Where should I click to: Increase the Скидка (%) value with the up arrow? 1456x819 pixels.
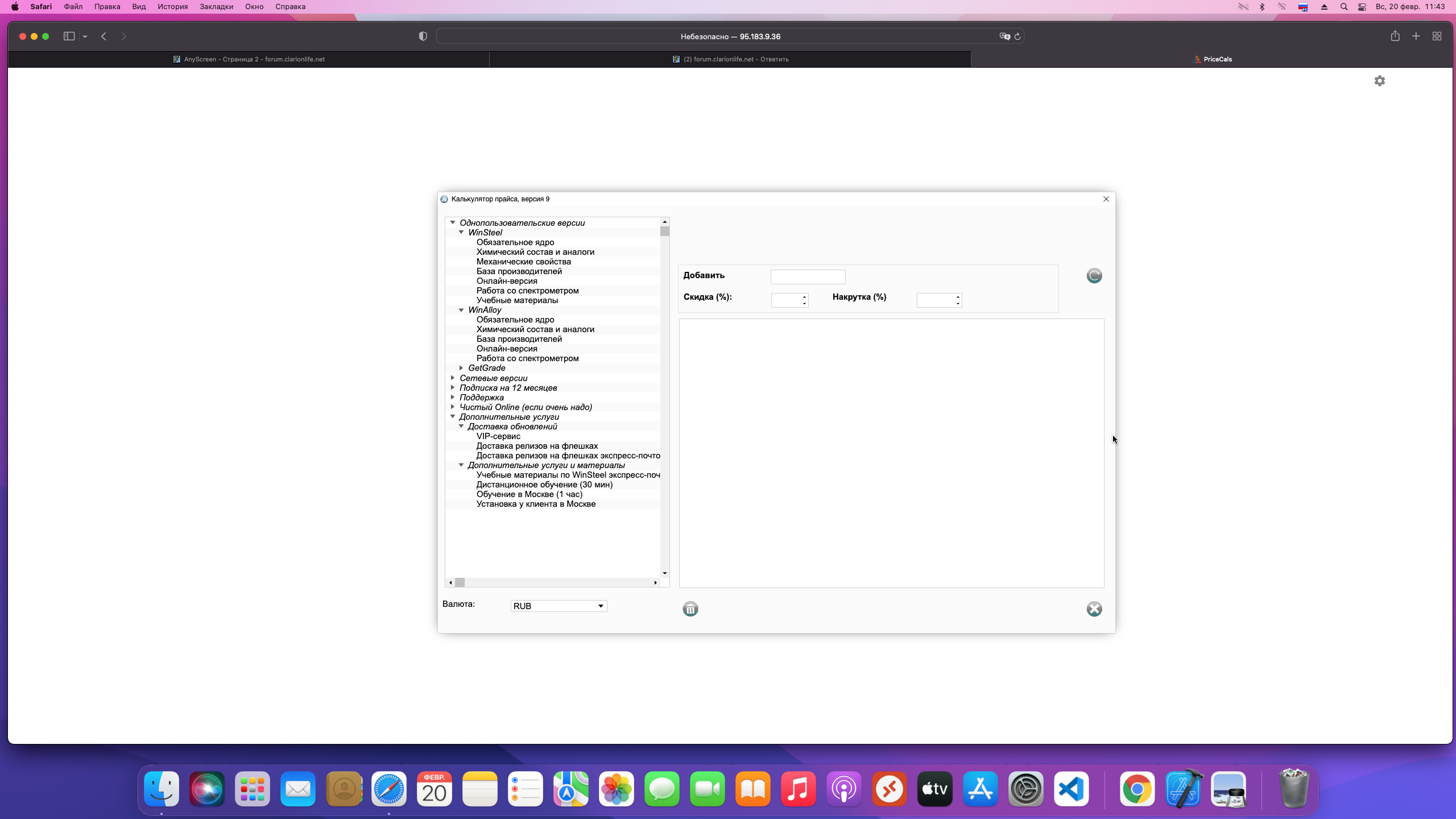coord(804,296)
